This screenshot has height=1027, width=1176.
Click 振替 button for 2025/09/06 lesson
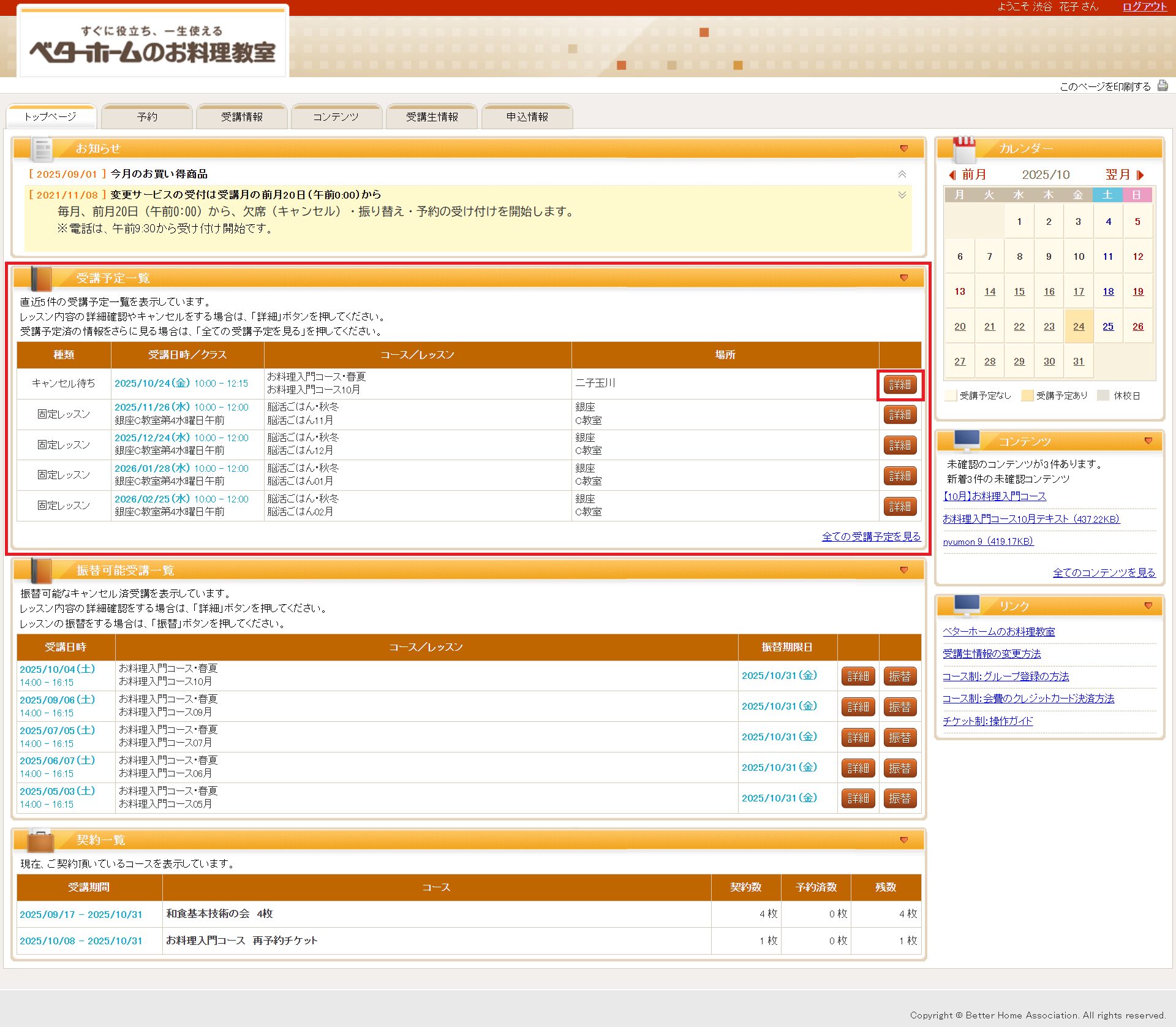pos(899,707)
